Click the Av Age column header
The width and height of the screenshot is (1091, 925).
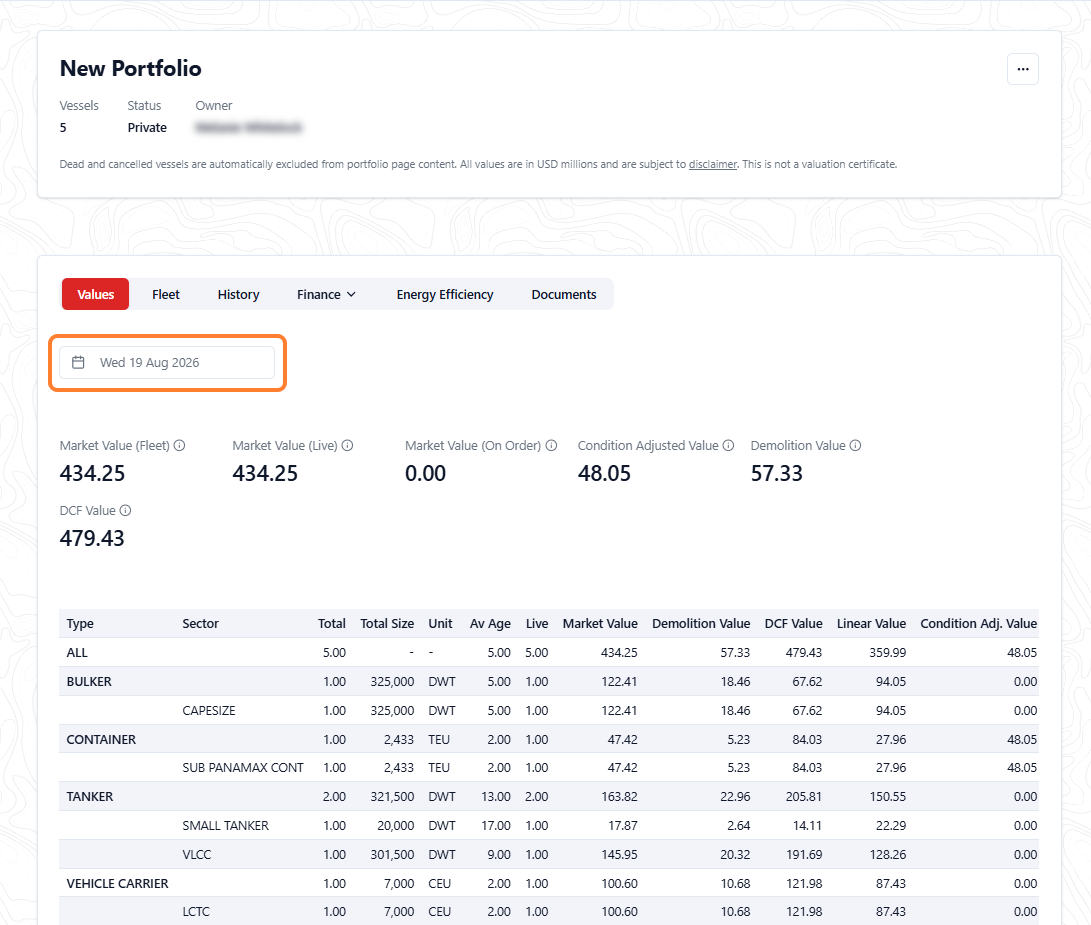(490, 624)
